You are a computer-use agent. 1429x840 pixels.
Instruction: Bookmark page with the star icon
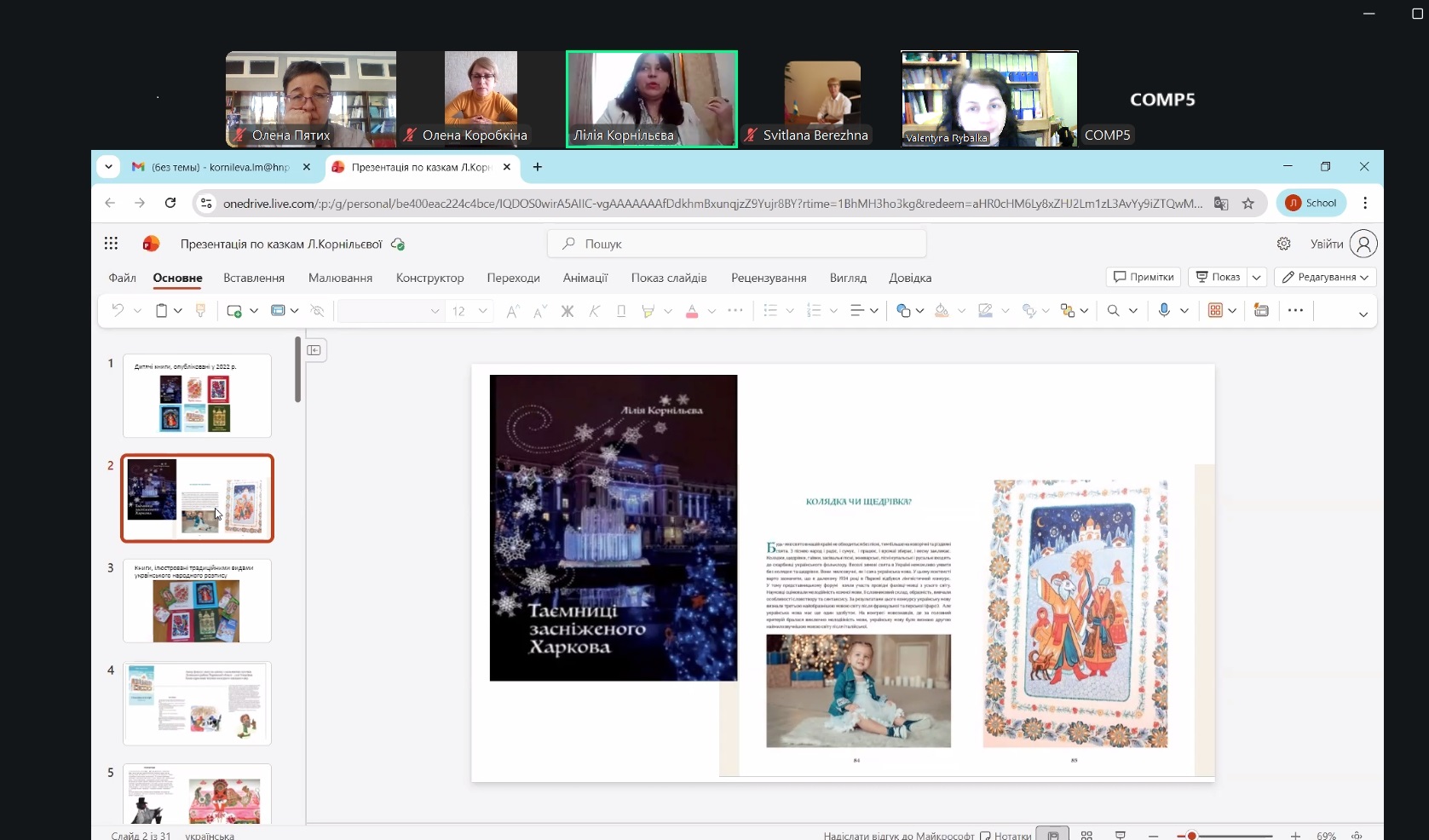tap(1248, 203)
